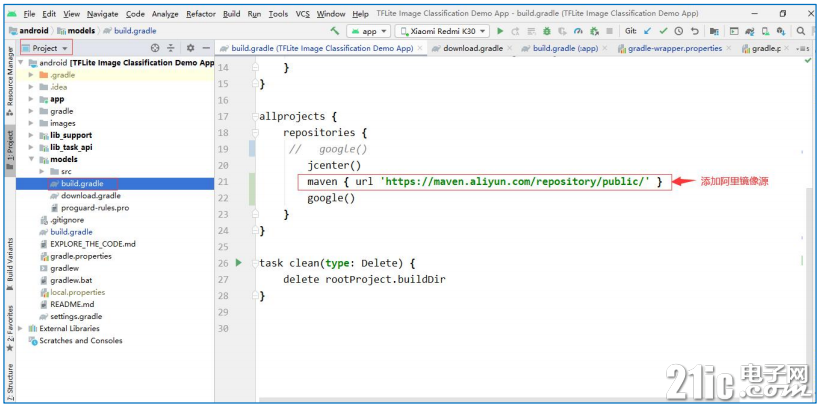Collapse the models module arrow

click(31, 159)
